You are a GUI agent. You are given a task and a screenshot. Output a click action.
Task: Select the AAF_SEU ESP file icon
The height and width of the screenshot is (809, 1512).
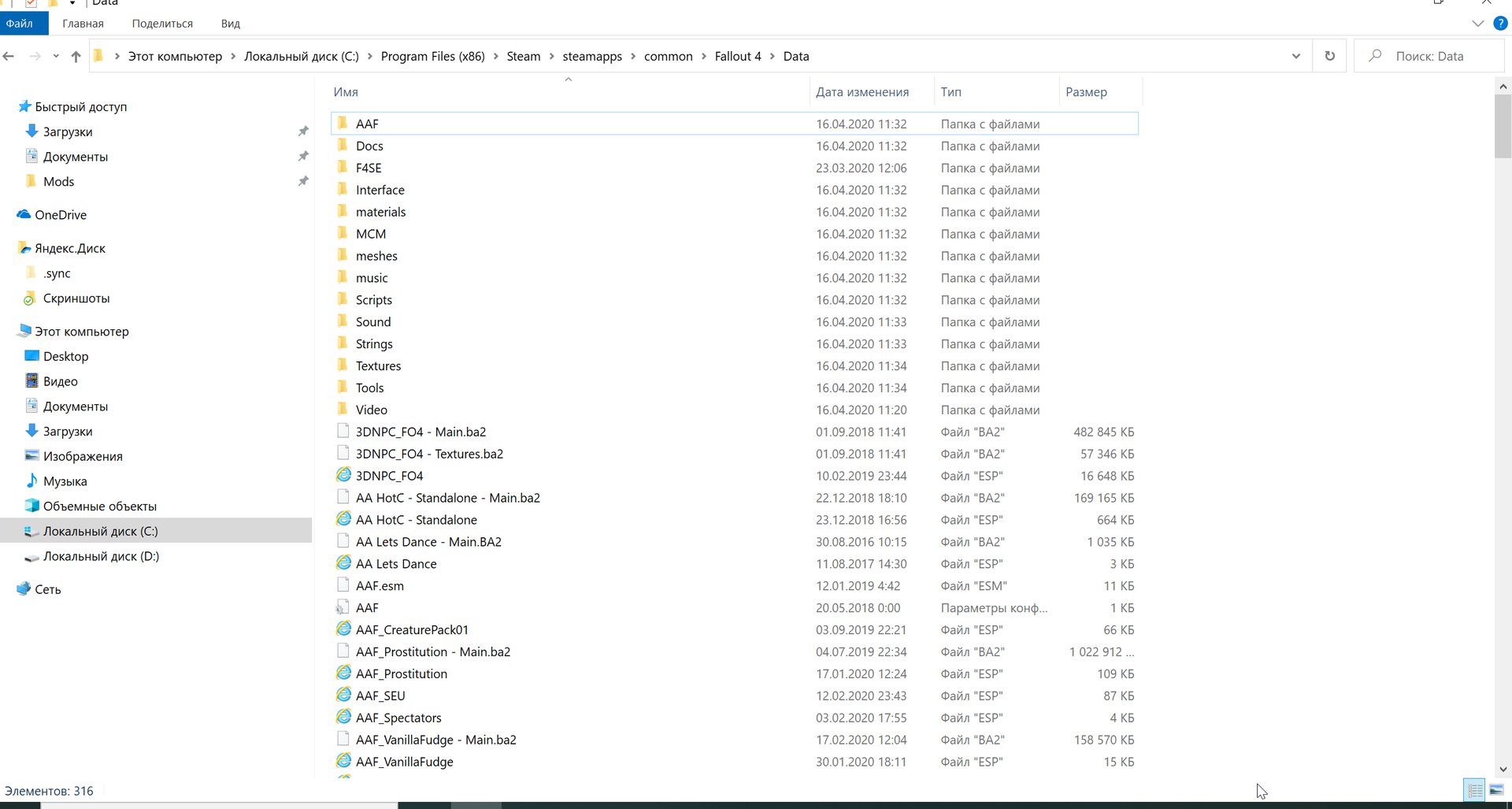[343, 696]
